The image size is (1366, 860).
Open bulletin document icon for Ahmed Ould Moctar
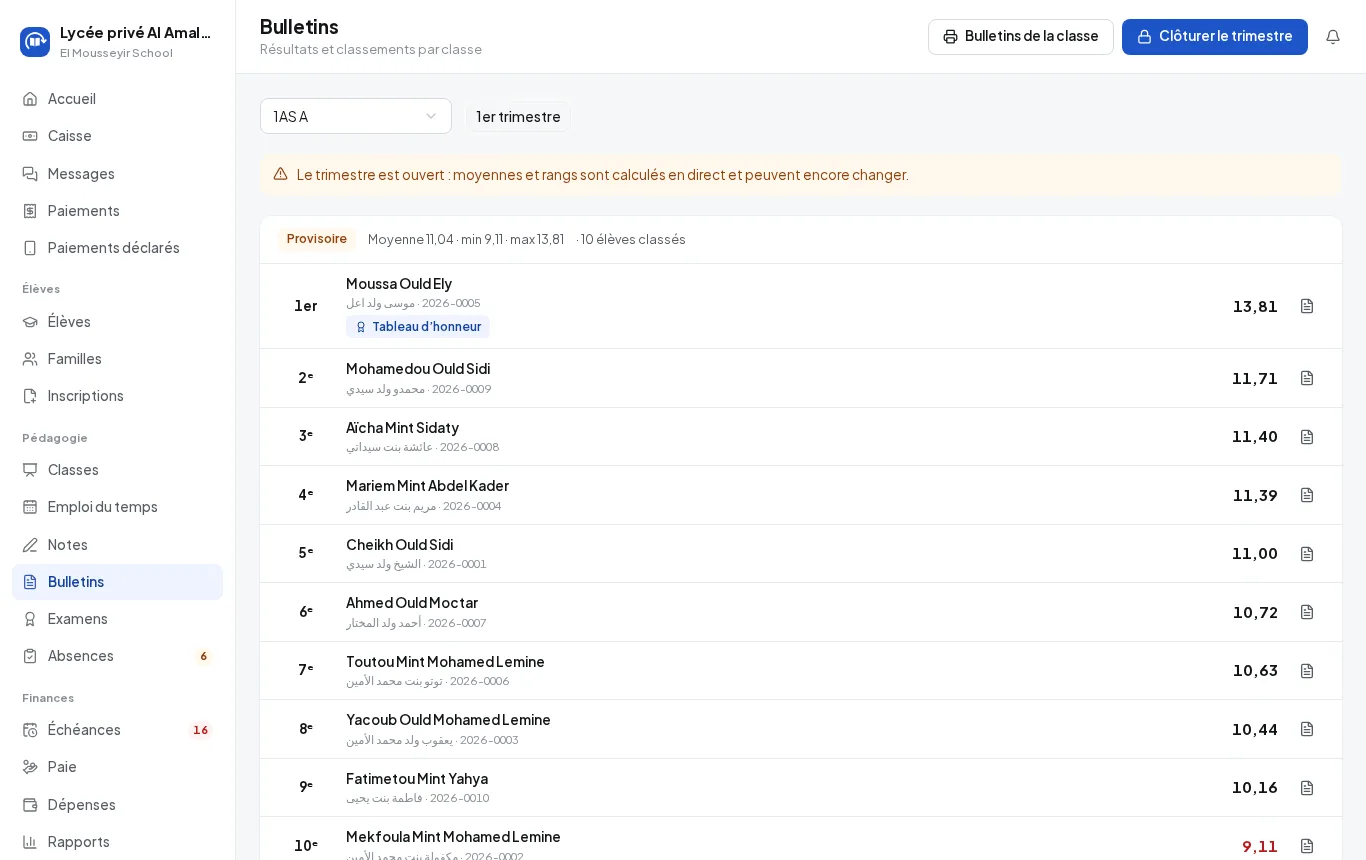pyautogui.click(x=1307, y=612)
